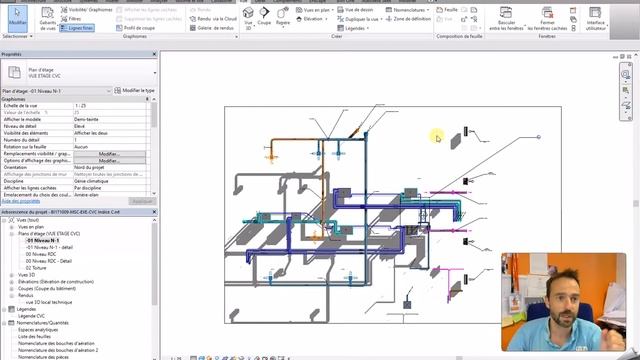
Task: Open Légendes dropdown
Action: 353,28
